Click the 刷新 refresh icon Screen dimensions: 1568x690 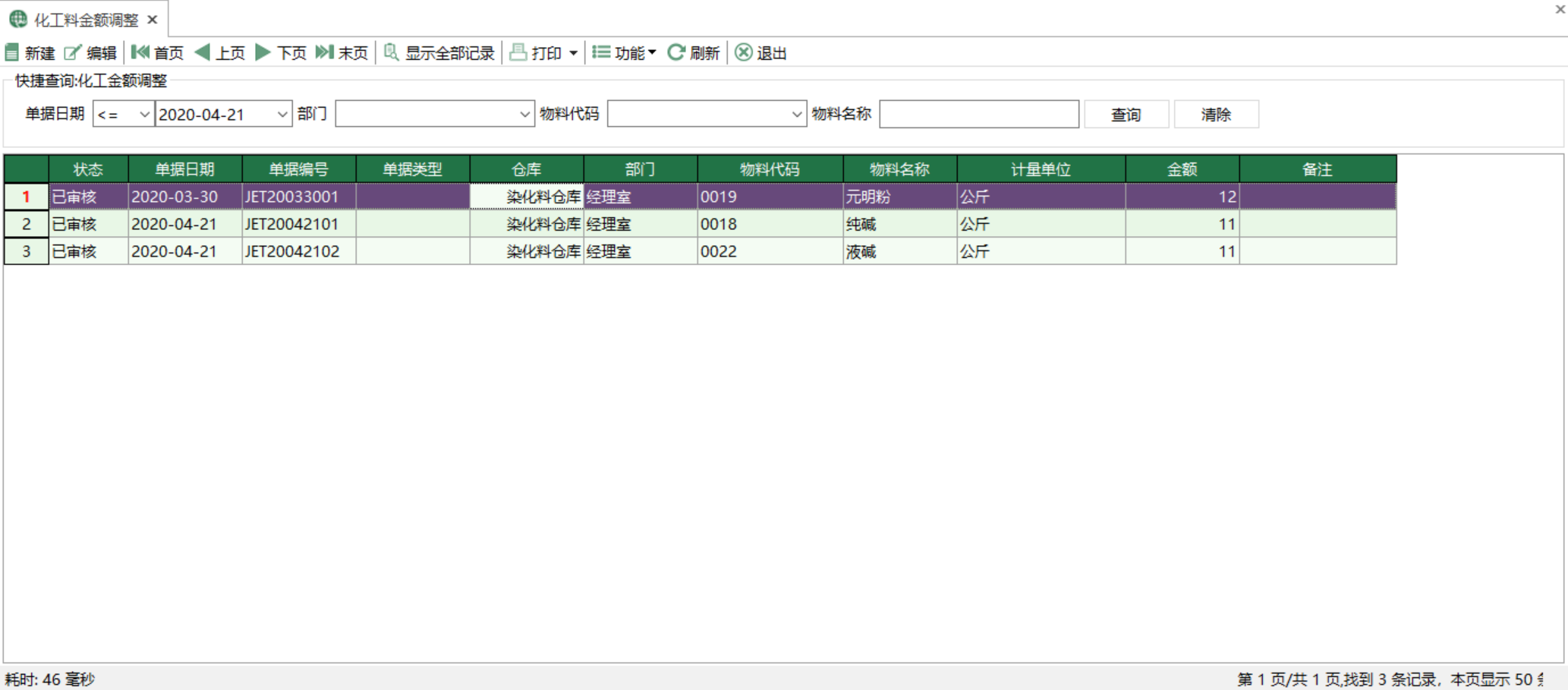click(676, 52)
